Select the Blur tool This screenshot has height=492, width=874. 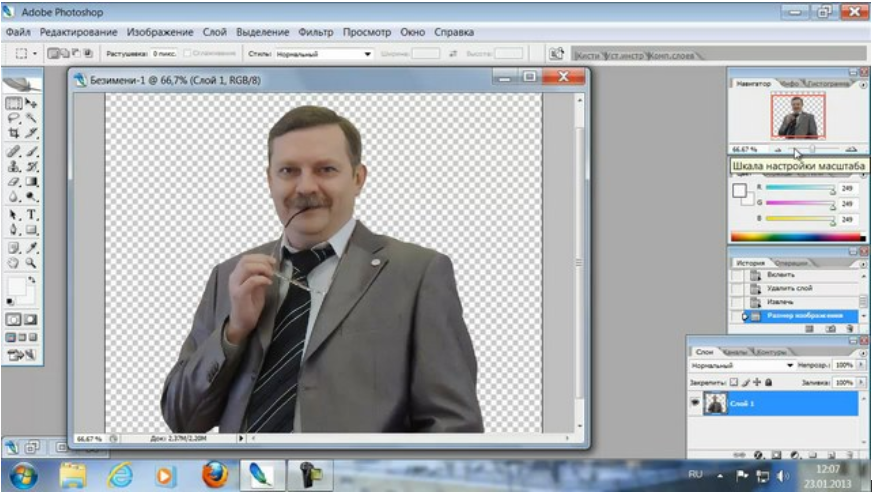point(14,197)
